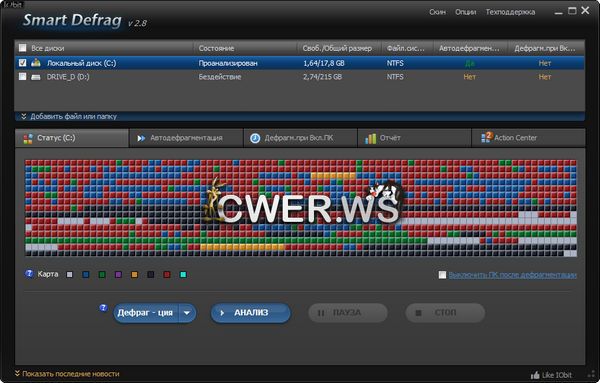Open the Action Center tab
Image resolution: width=600 pixels, height=383 pixels.
(528, 138)
